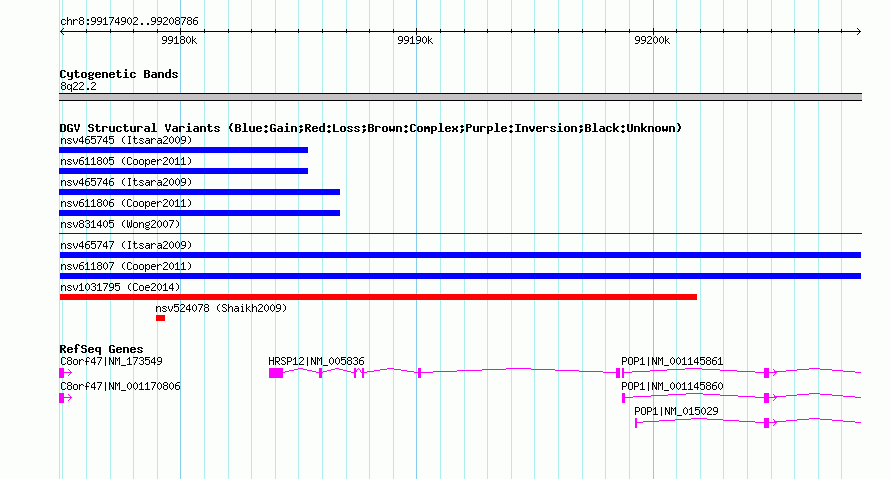Open the POP1|NM_001145861 gene label
This screenshot has width=890, height=479.
pyautogui.click(x=672, y=361)
